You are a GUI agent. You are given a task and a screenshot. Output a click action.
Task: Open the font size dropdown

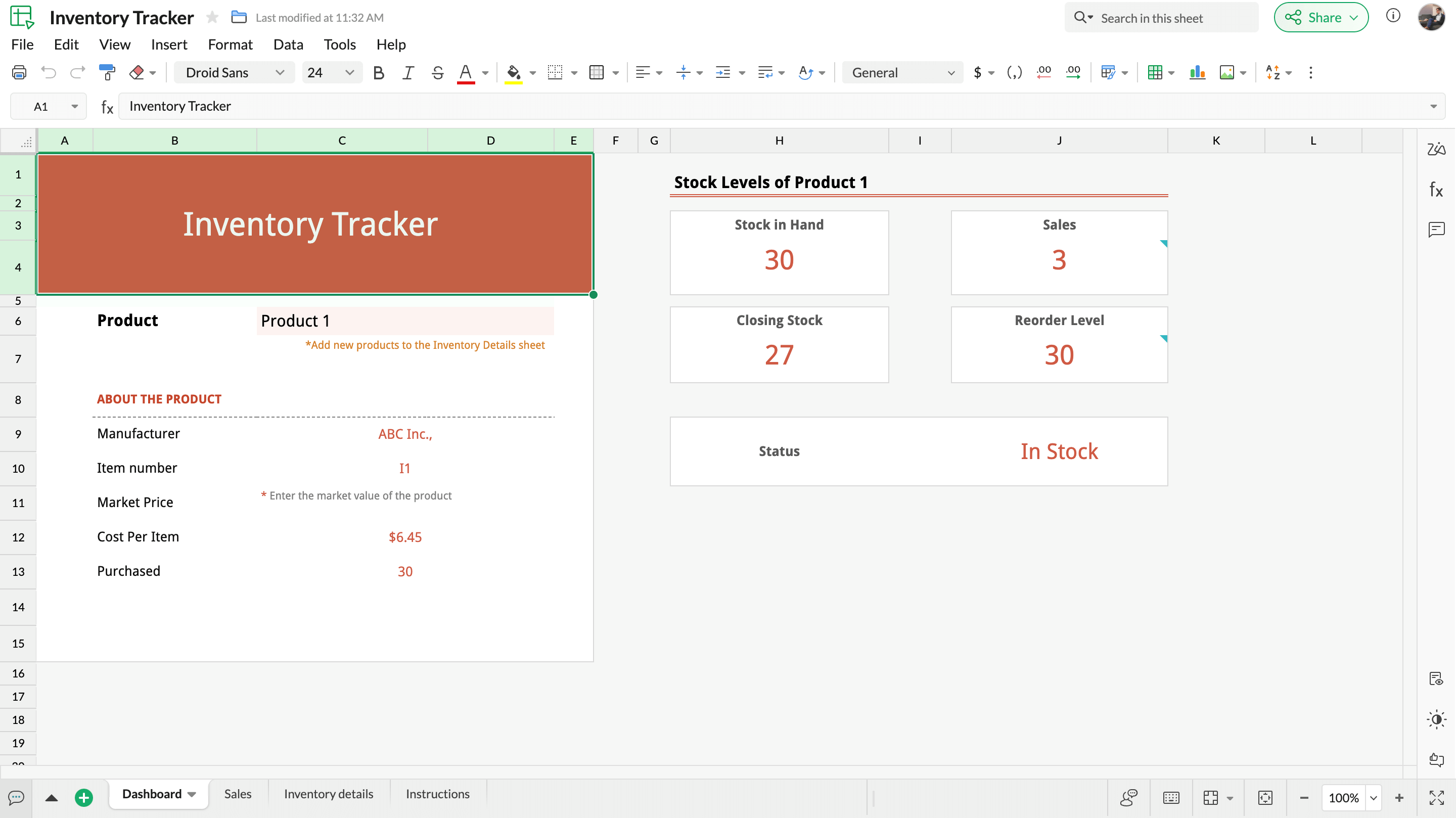point(349,72)
